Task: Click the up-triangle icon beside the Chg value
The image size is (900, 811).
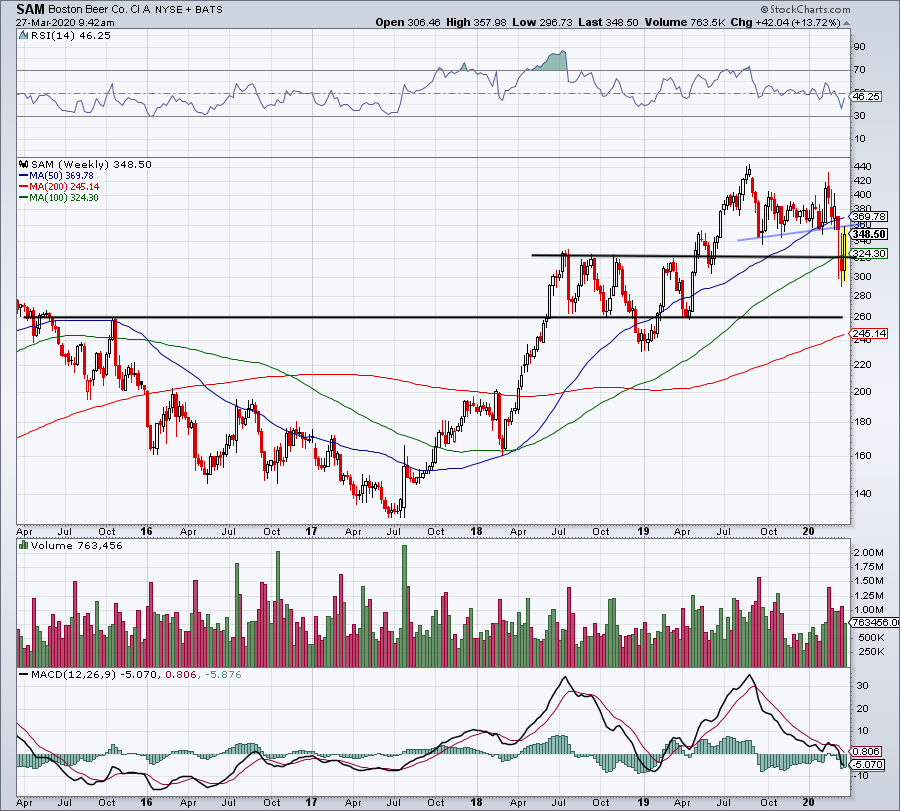Action: click(847, 23)
